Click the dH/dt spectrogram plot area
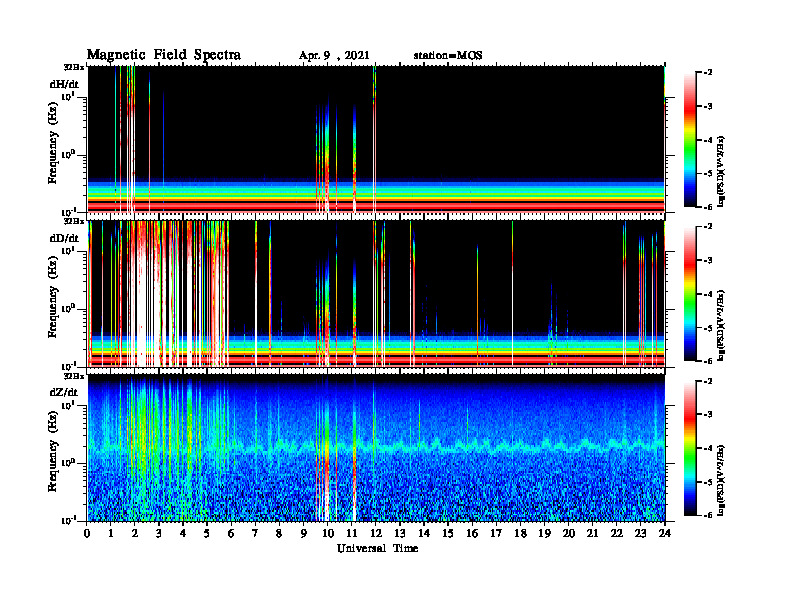Viewport: 792px width, 612px height. click(376, 139)
